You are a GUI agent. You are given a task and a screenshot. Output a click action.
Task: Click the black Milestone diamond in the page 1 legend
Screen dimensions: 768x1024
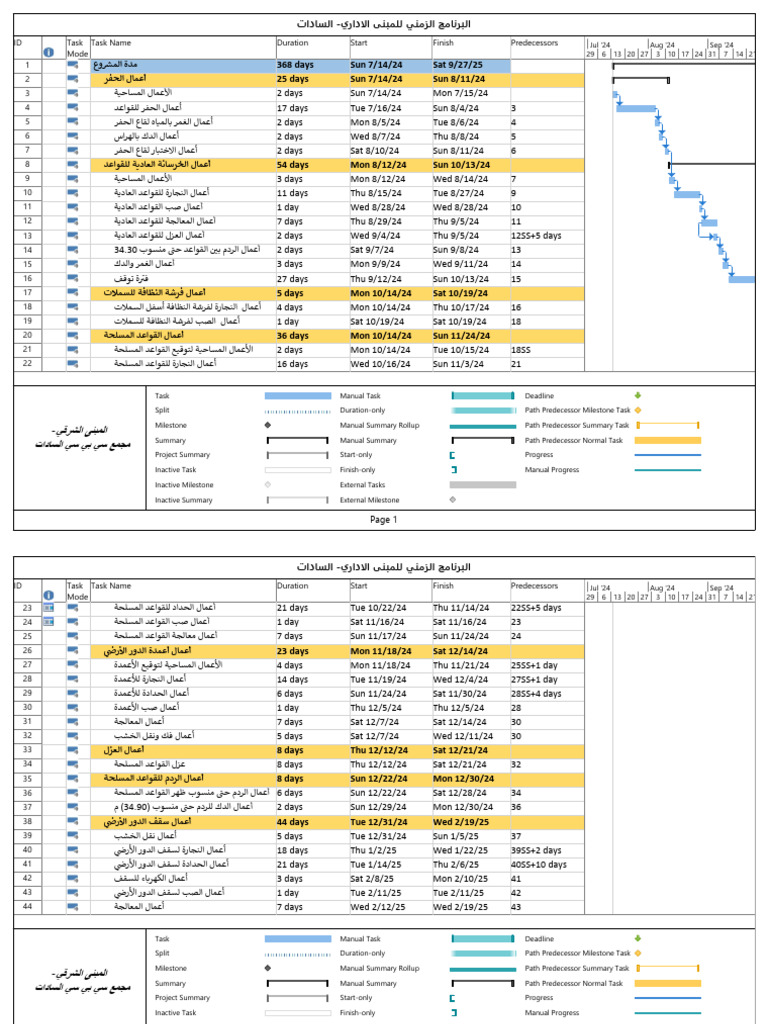pos(268,425)
